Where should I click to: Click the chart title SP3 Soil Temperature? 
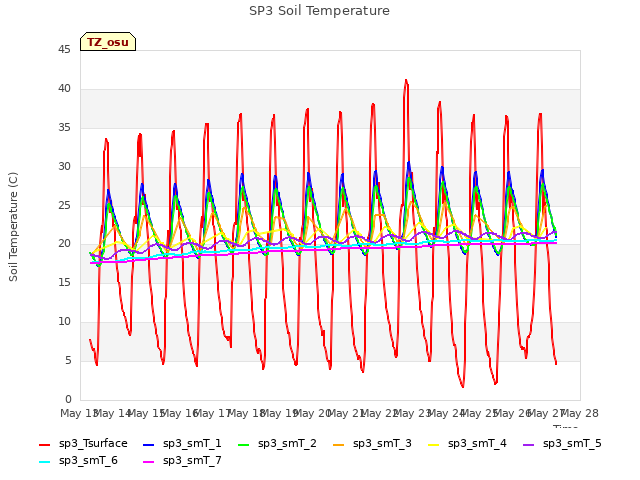pos(319,11)
